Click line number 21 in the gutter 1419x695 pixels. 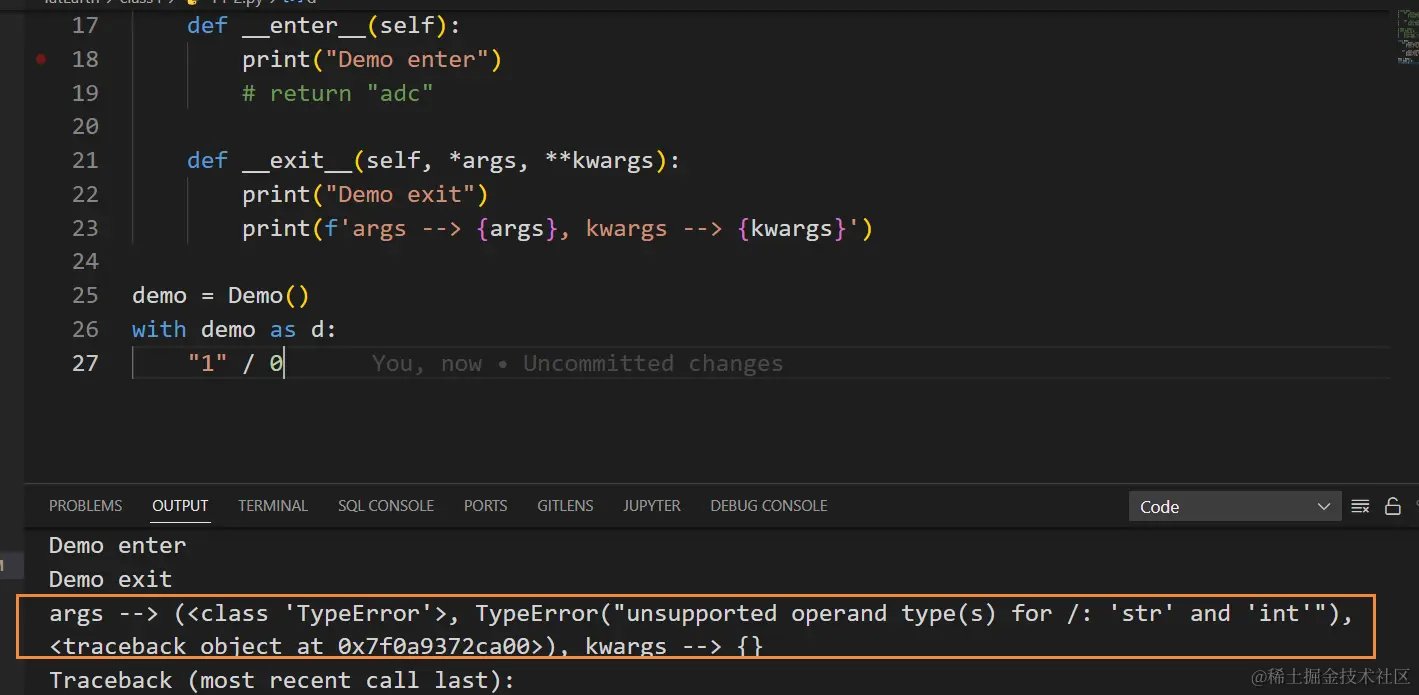(86, 160)
